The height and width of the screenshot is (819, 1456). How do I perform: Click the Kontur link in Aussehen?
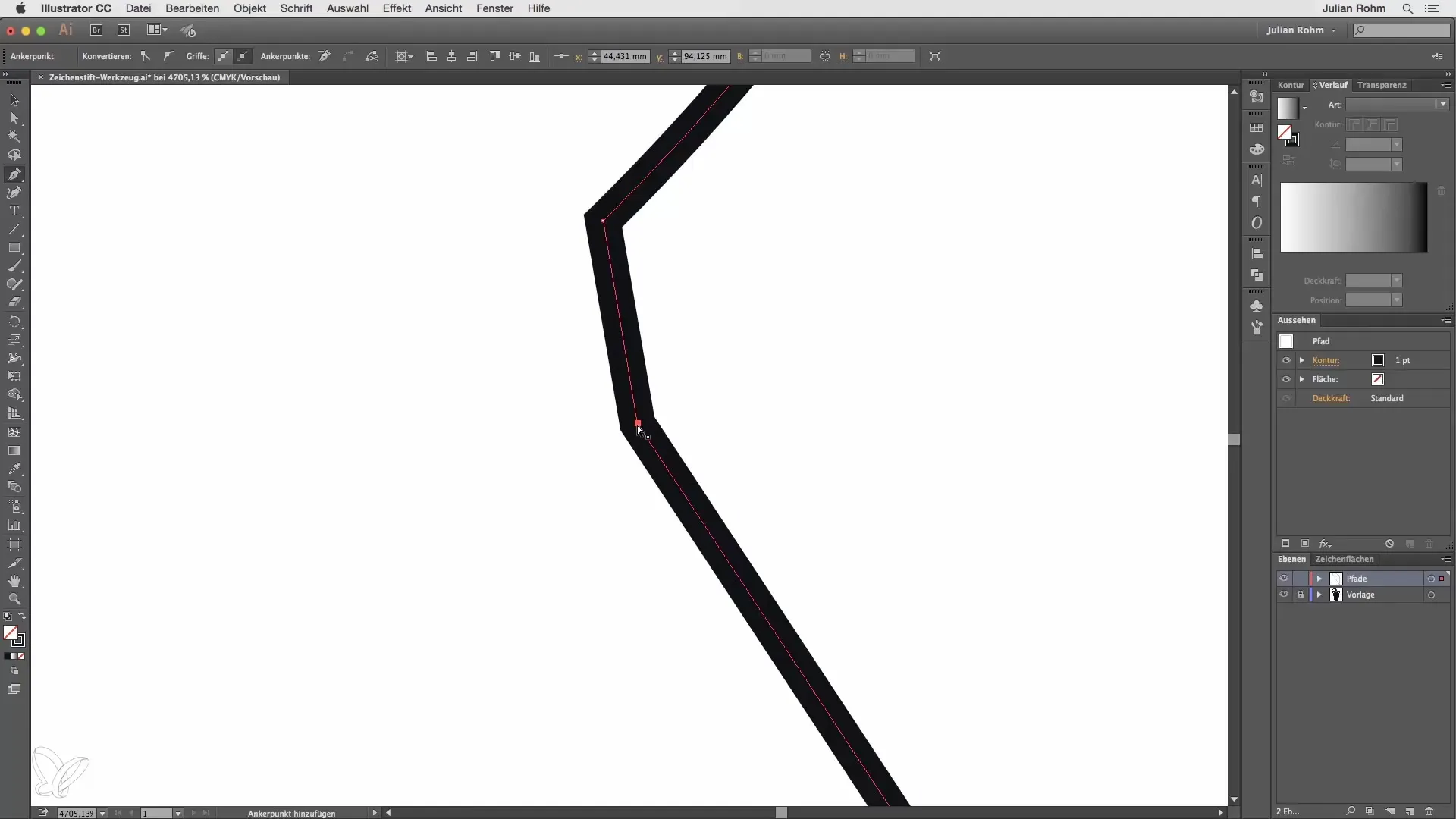1326,360
